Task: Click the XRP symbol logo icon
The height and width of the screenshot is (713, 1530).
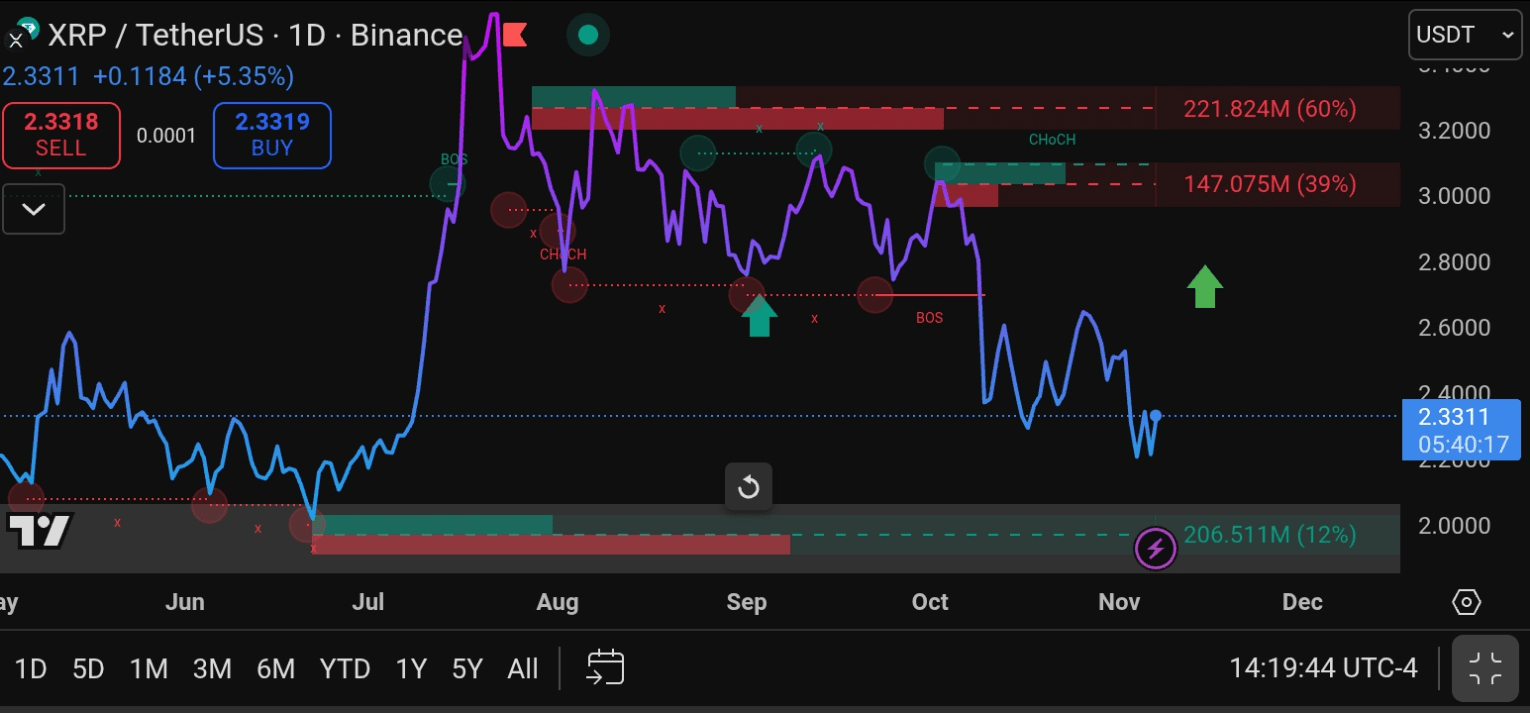Action: [x=20, y=35]
